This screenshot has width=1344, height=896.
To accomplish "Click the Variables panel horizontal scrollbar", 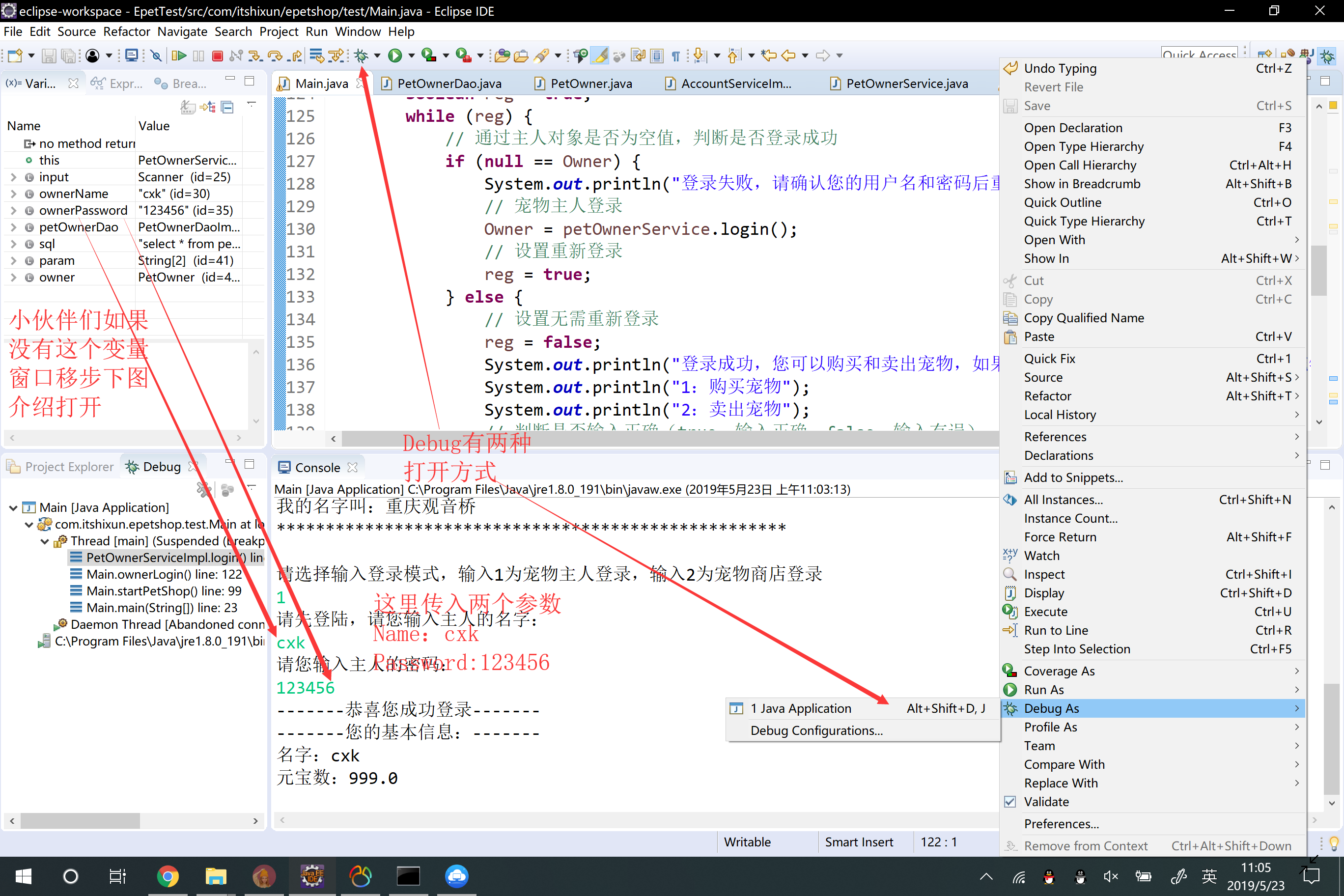I will [126, 438].
